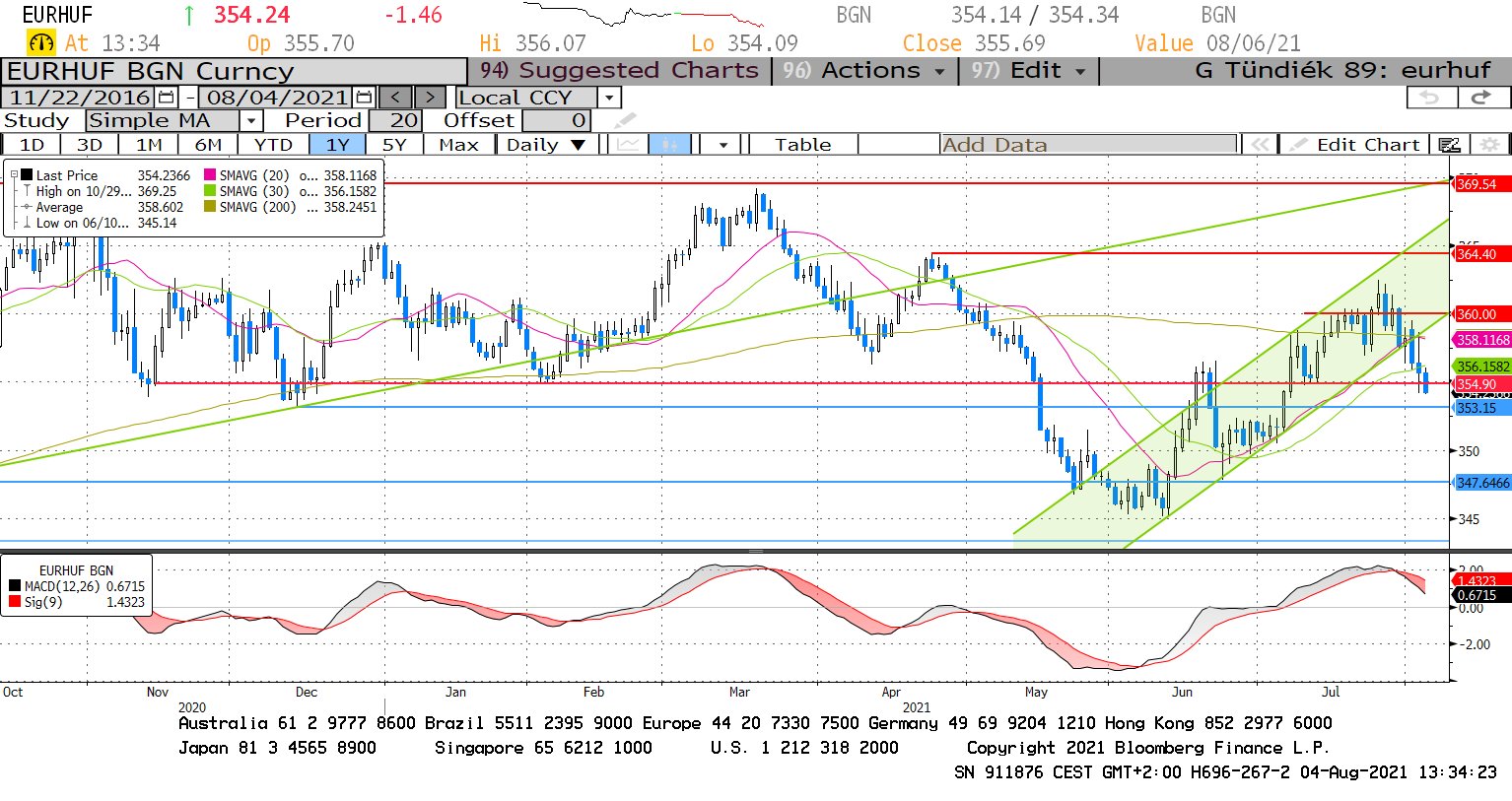The width and height of the screenshot is (1512, 801).
Task: Select the 1D range tab
Action: coord(32,145)
